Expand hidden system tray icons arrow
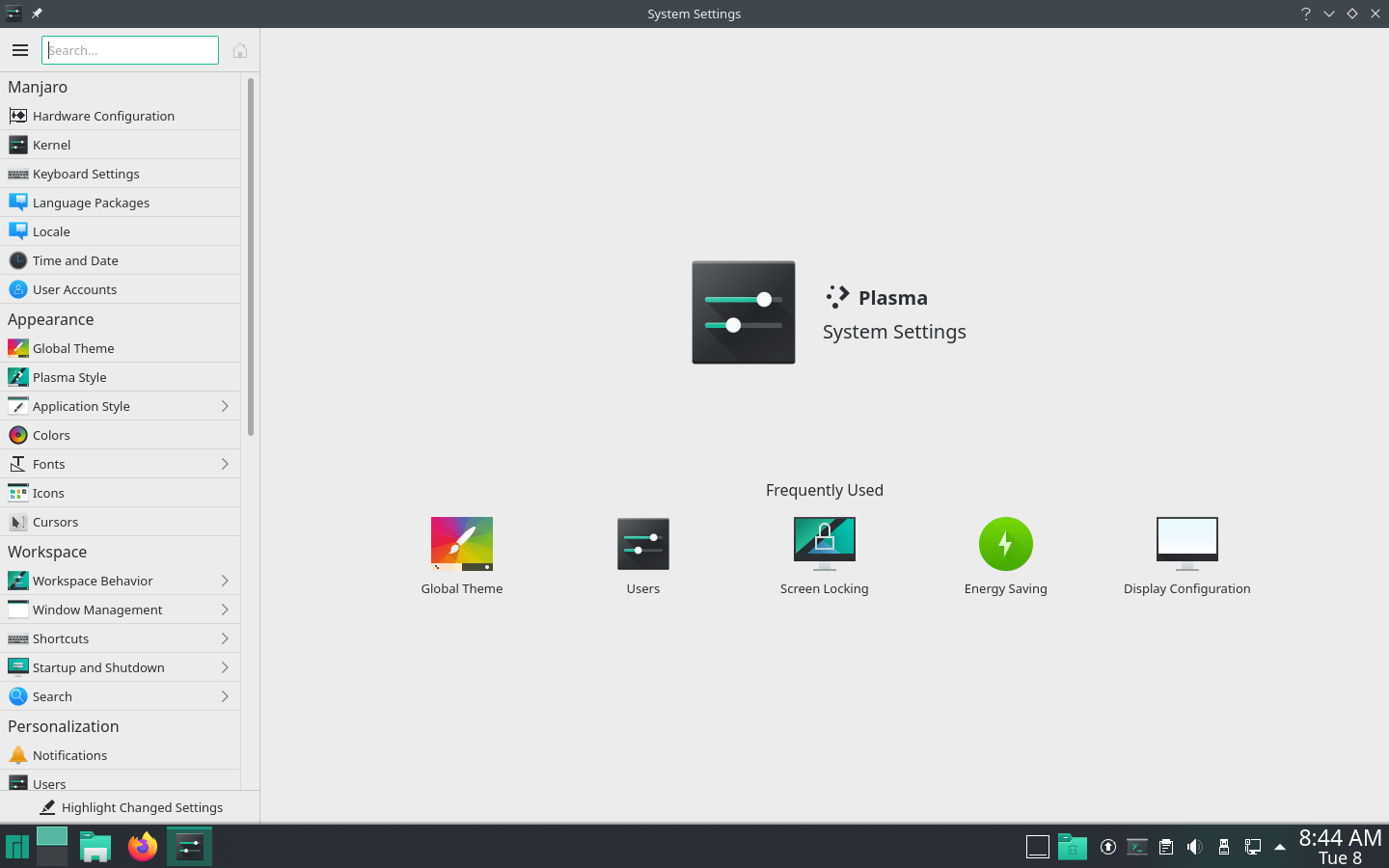The height and width of the screenshot is (868, 1389). pyautogui.click(x=1280, y=847)
